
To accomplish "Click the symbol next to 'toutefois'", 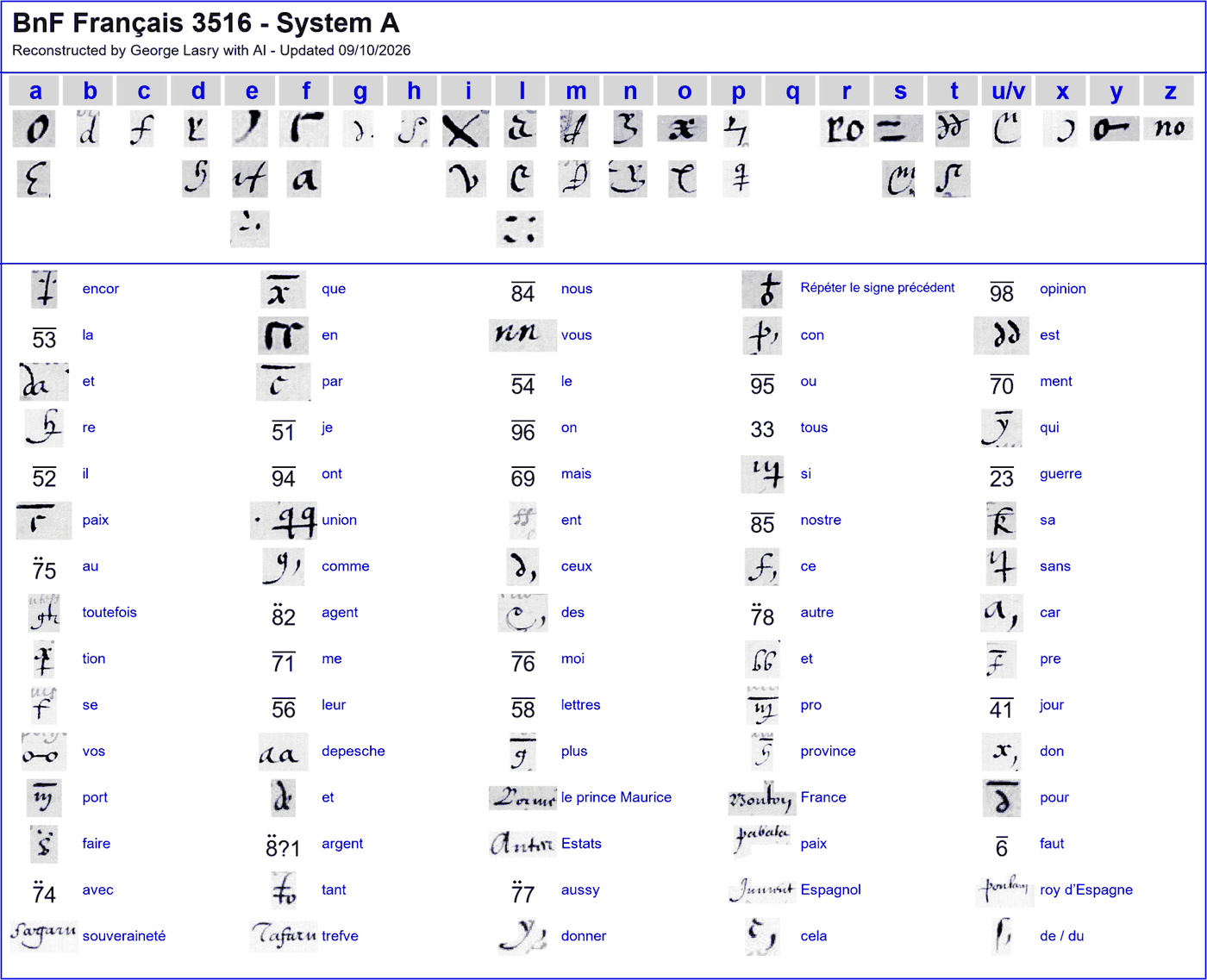I will 44,613.
